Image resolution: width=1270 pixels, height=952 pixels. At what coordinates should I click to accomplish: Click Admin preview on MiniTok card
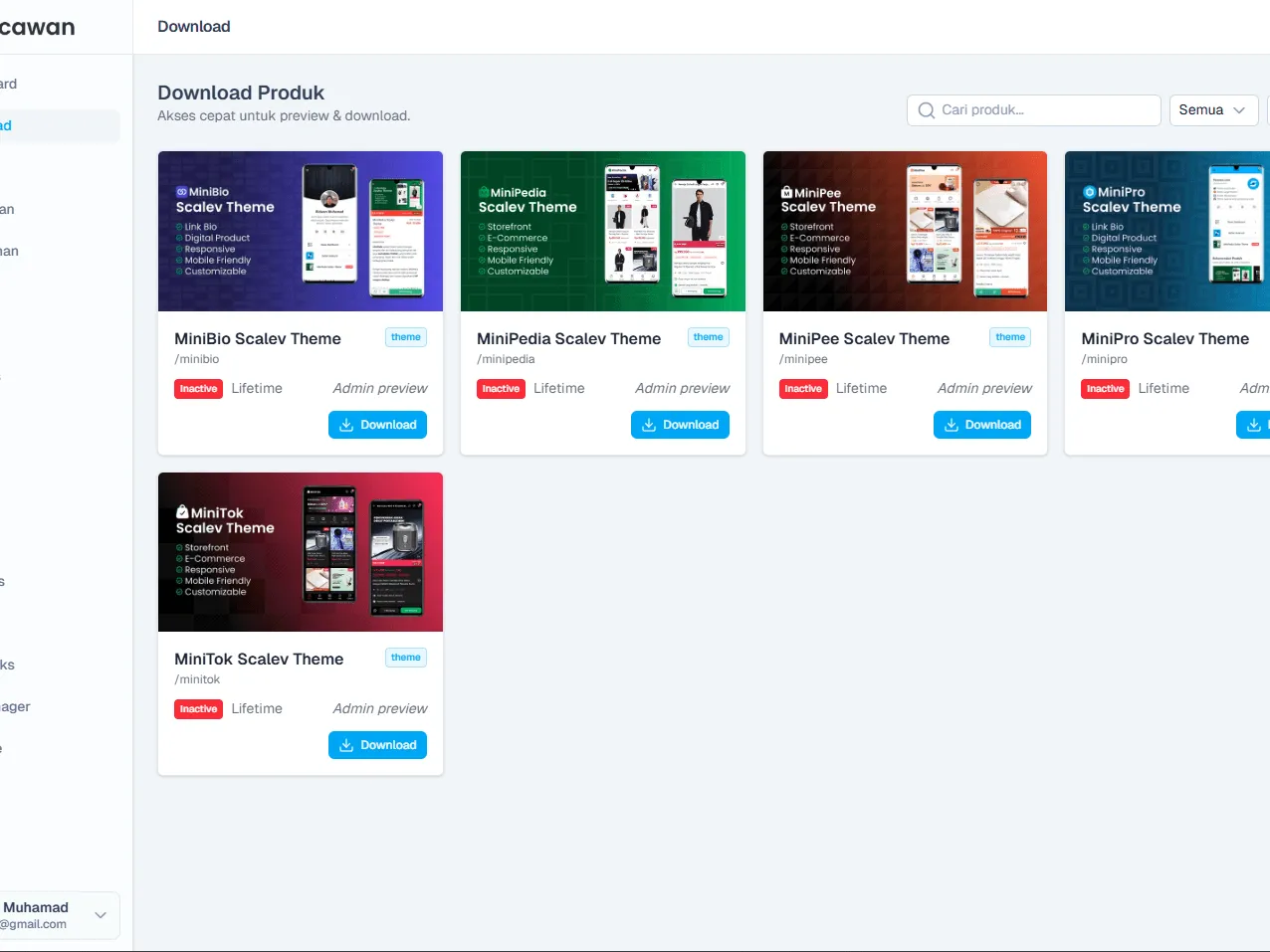coord(380,709)
